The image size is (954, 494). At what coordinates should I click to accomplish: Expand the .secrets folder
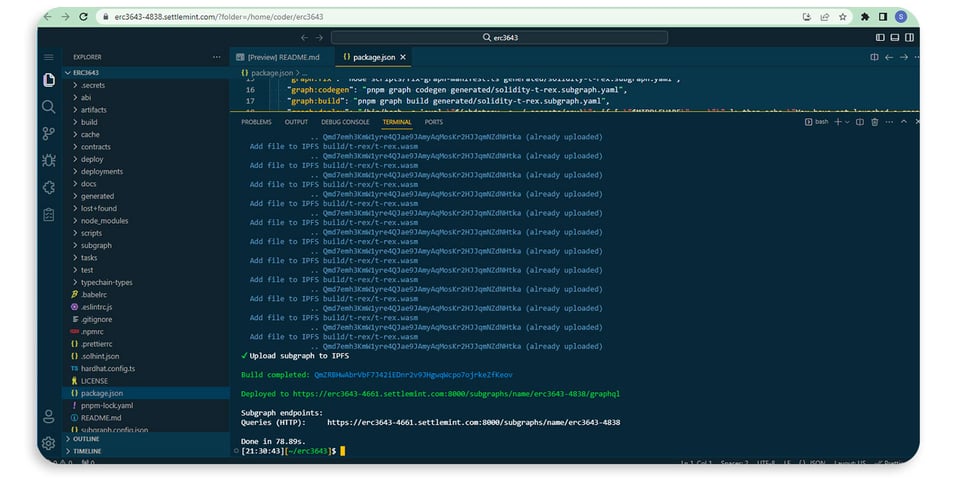click(145, 85)
